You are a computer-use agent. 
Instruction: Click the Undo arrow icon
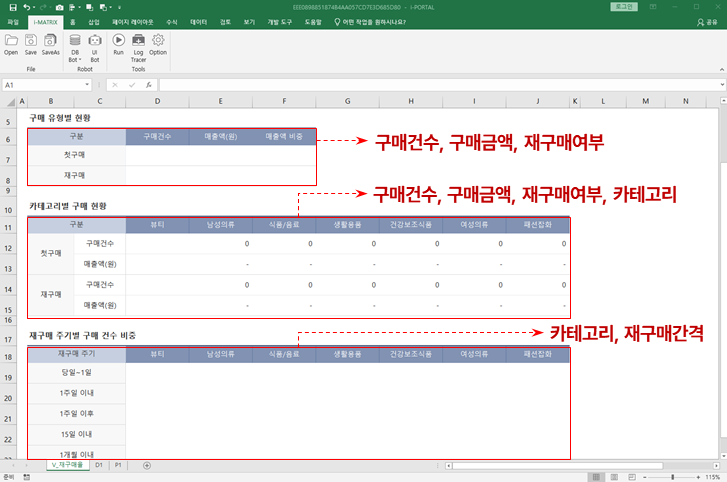(27, 7)
